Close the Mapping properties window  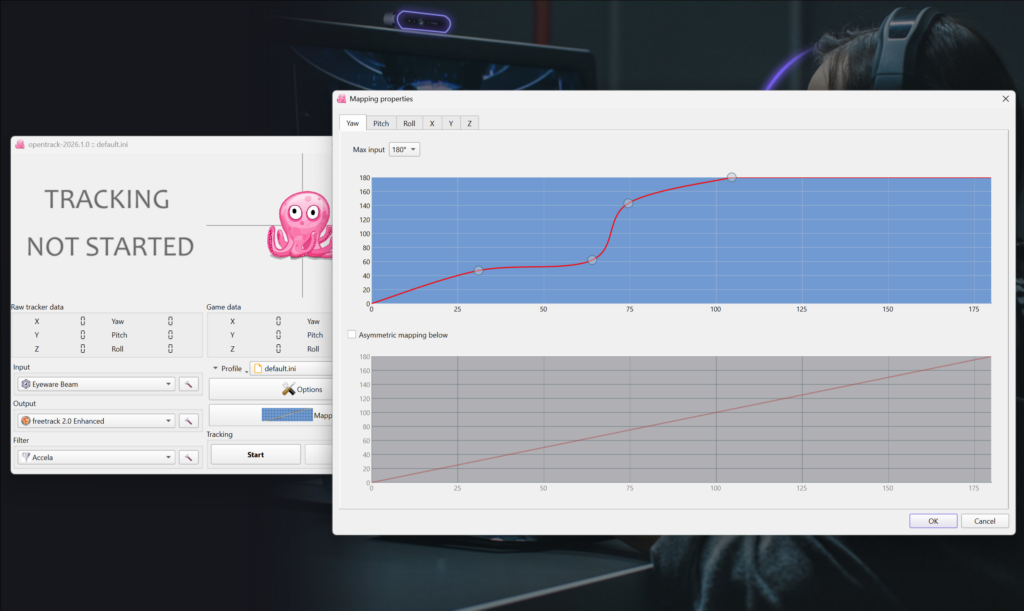(x=1006, y=99)
